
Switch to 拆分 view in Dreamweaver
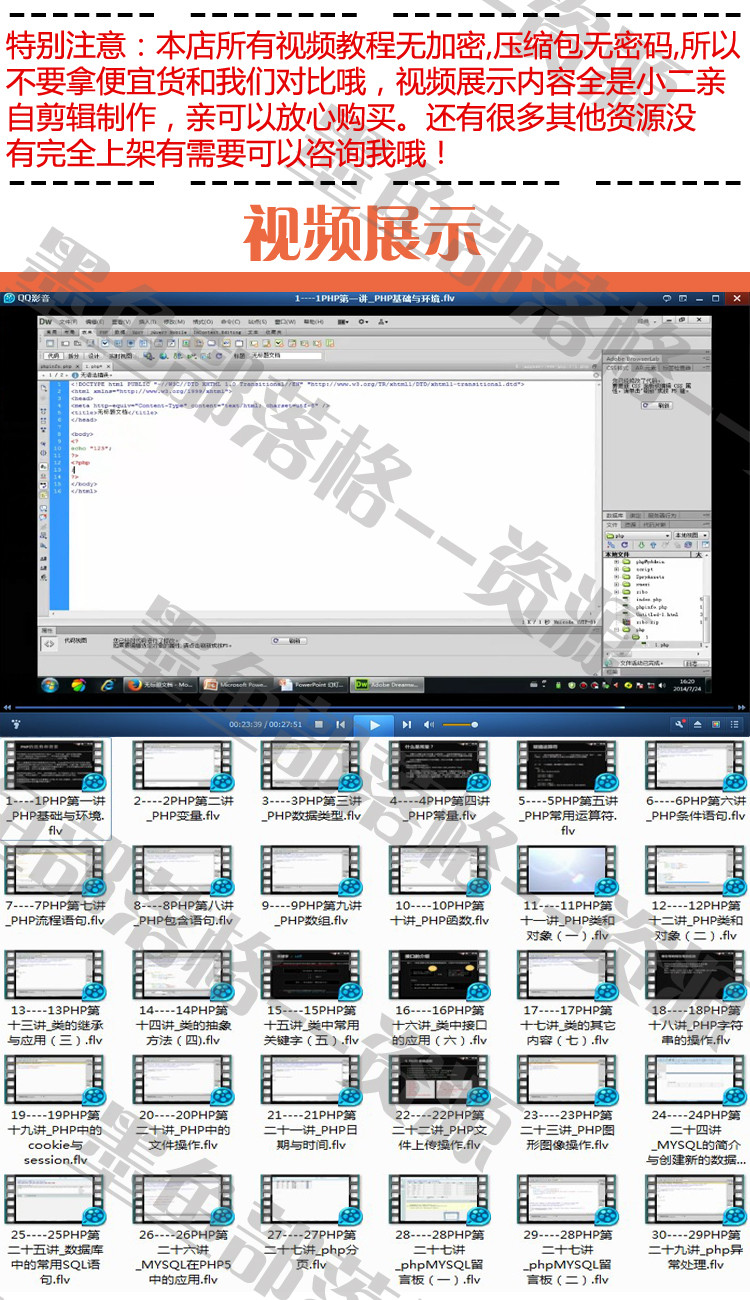tap(73, 355)
